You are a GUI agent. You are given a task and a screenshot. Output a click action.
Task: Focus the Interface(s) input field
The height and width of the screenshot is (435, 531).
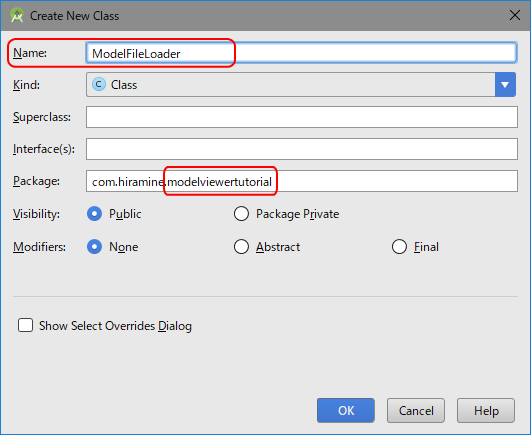302,149
